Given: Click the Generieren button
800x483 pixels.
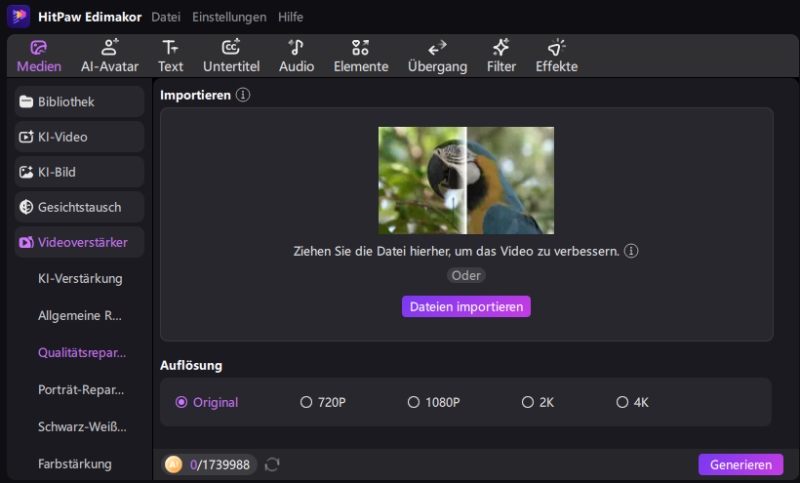Looking at the screenshot, I should point(740,465).
